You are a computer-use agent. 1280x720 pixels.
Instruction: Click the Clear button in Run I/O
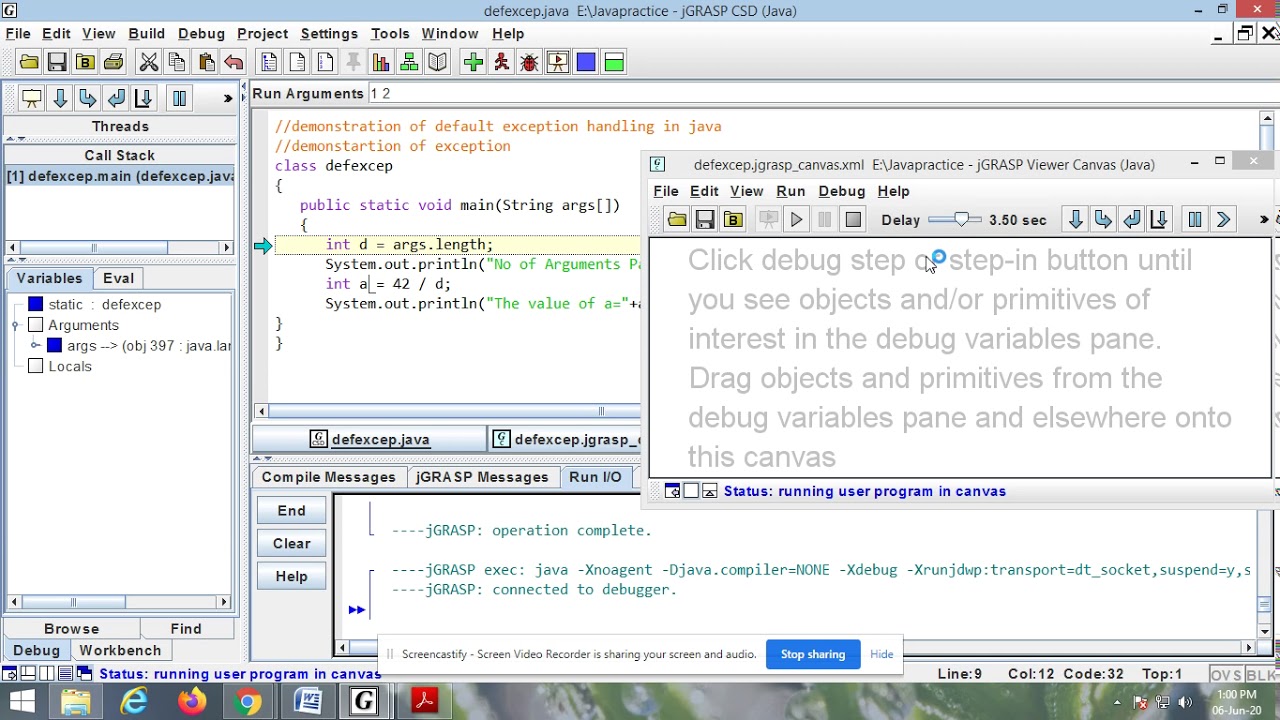click(x=292, y=544)
